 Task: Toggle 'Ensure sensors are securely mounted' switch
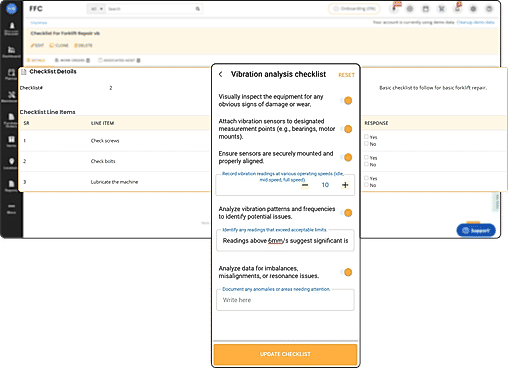point(347,157)
